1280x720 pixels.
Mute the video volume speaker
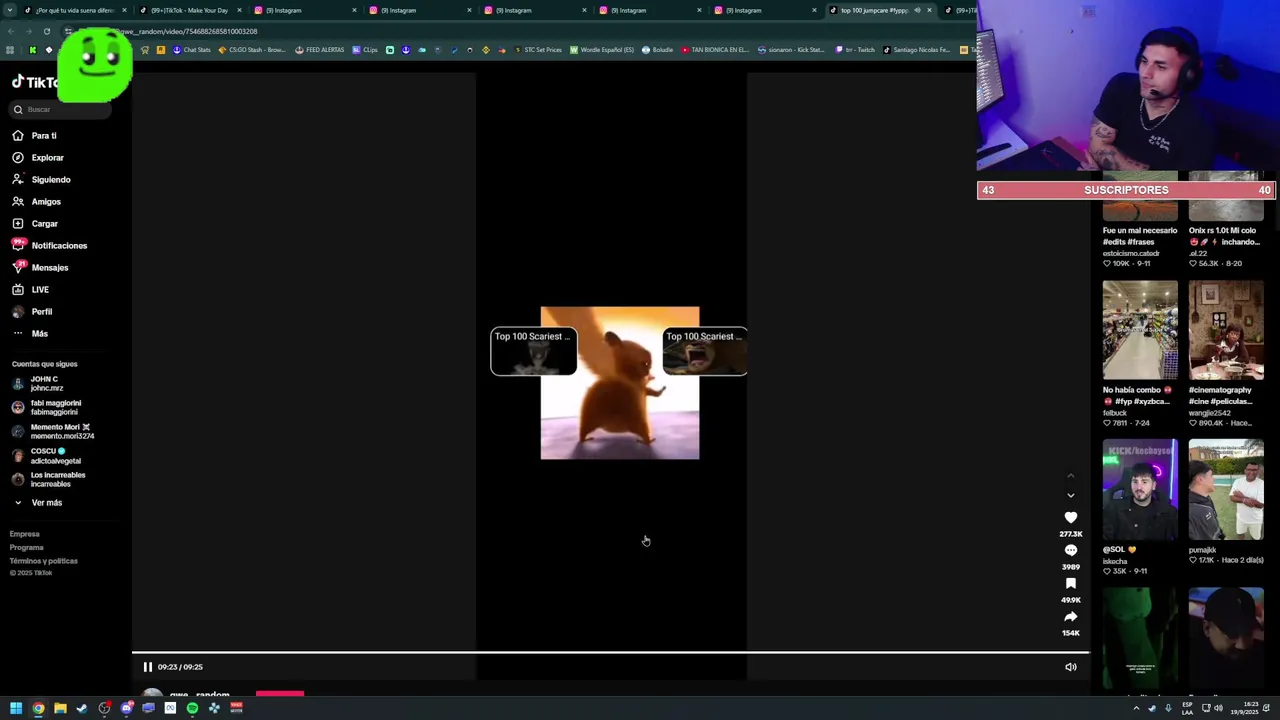click(1070, 667)
